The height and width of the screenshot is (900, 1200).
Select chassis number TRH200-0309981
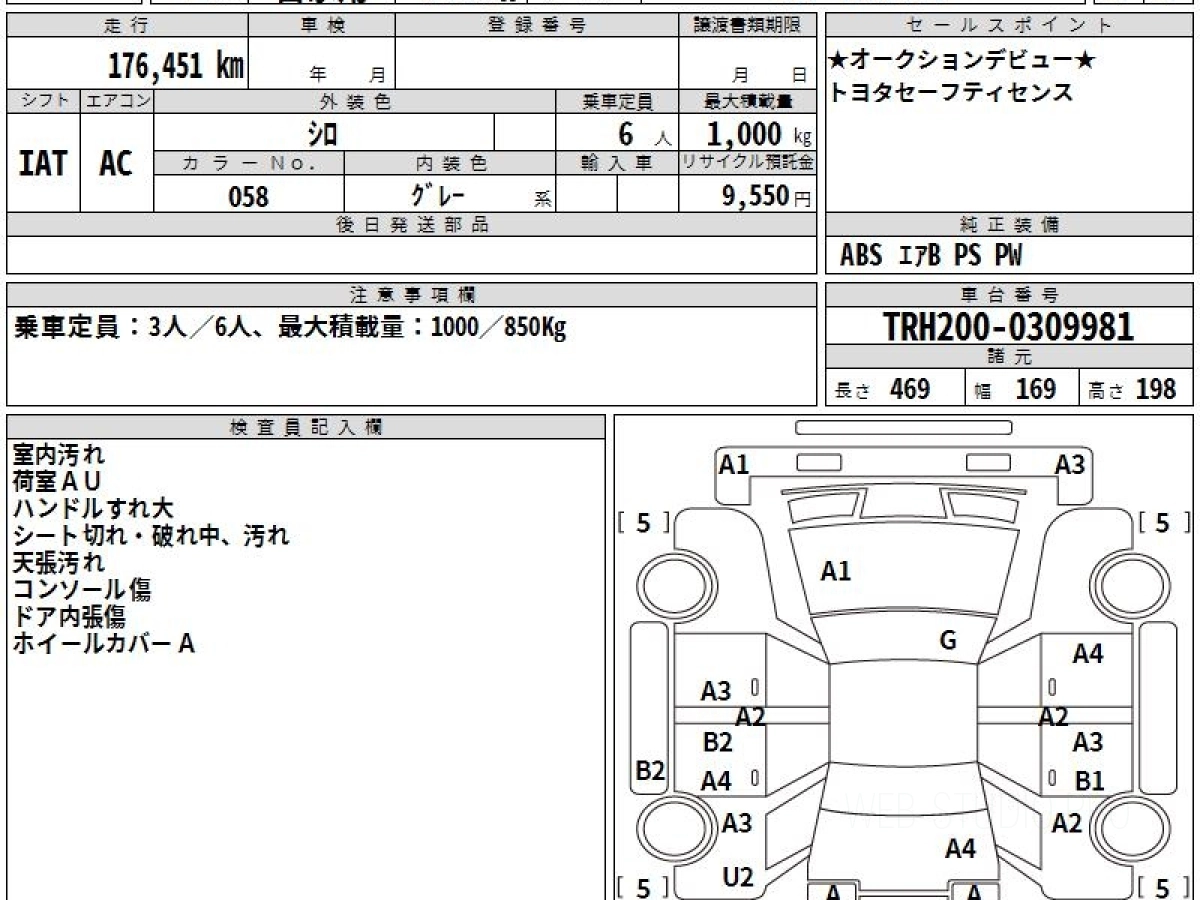1009,327
